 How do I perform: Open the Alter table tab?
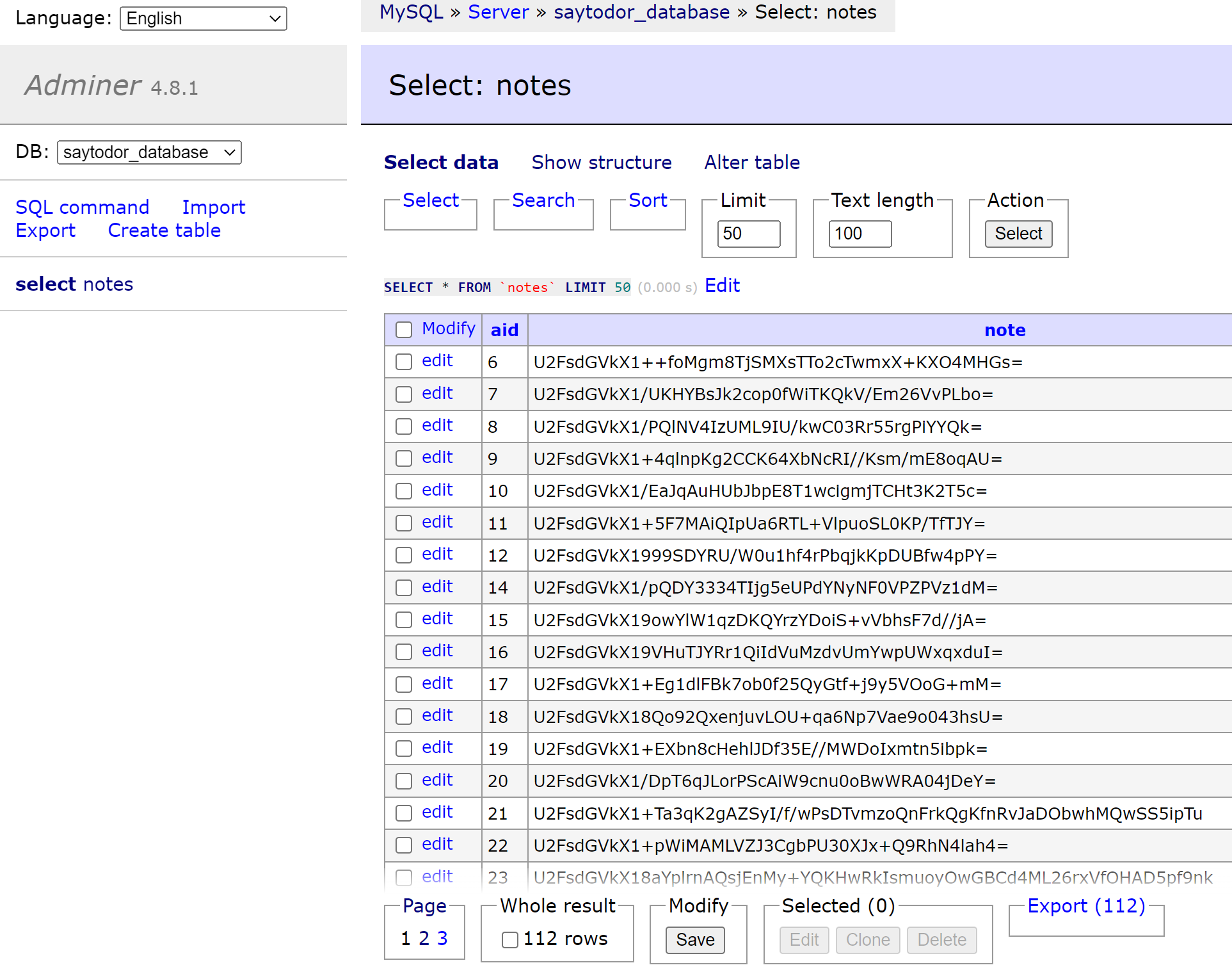click(x=751, y=163)
